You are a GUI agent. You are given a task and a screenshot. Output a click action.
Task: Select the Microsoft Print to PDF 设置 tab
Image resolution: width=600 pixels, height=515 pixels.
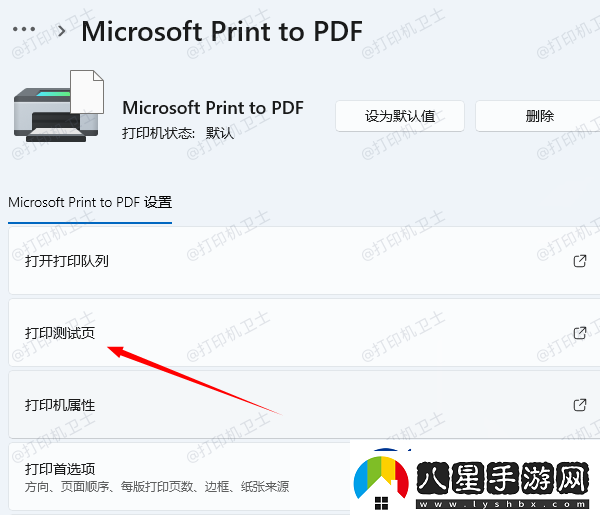pos(90,202)
